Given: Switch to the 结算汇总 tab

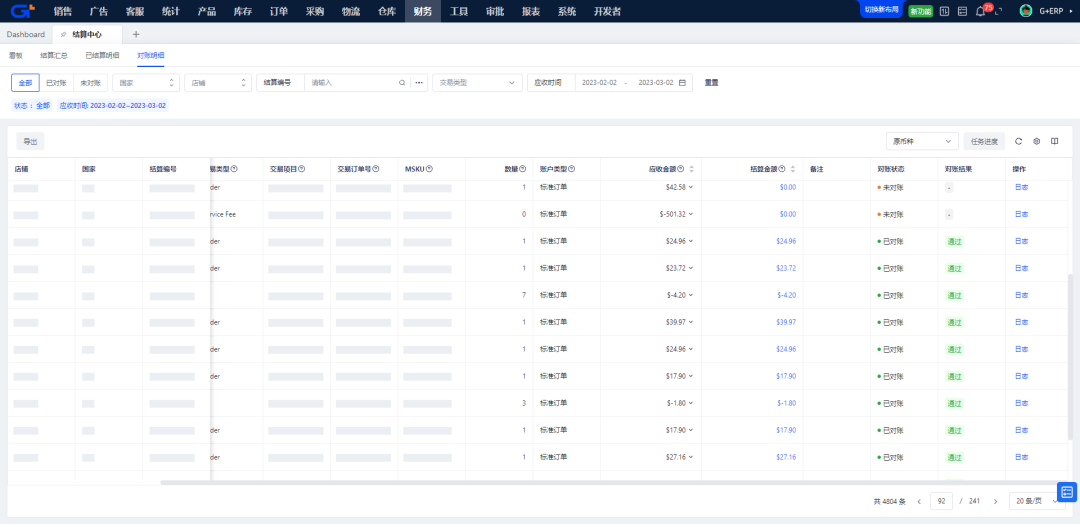Looking at the screenshot, I should [x=54, y=55].
